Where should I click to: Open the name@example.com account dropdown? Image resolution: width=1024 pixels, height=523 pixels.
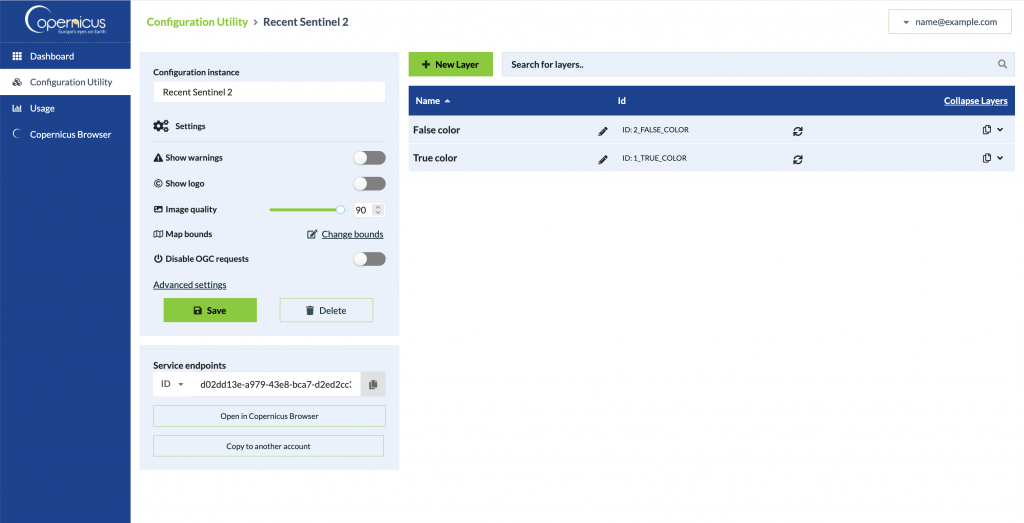coord(949,22)
